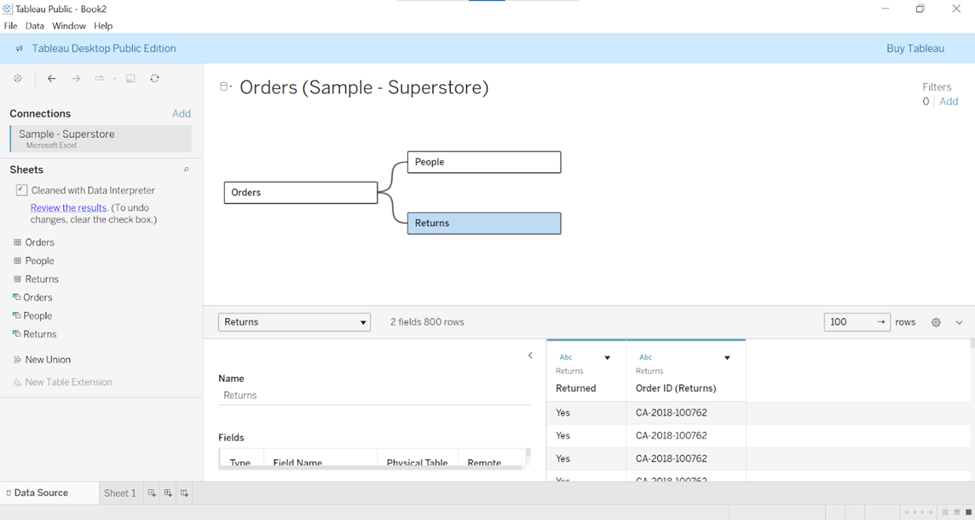Viewport: 975px width, 520px height.
Task: Expand the data grid panel chevron
Action: (959, 322)
